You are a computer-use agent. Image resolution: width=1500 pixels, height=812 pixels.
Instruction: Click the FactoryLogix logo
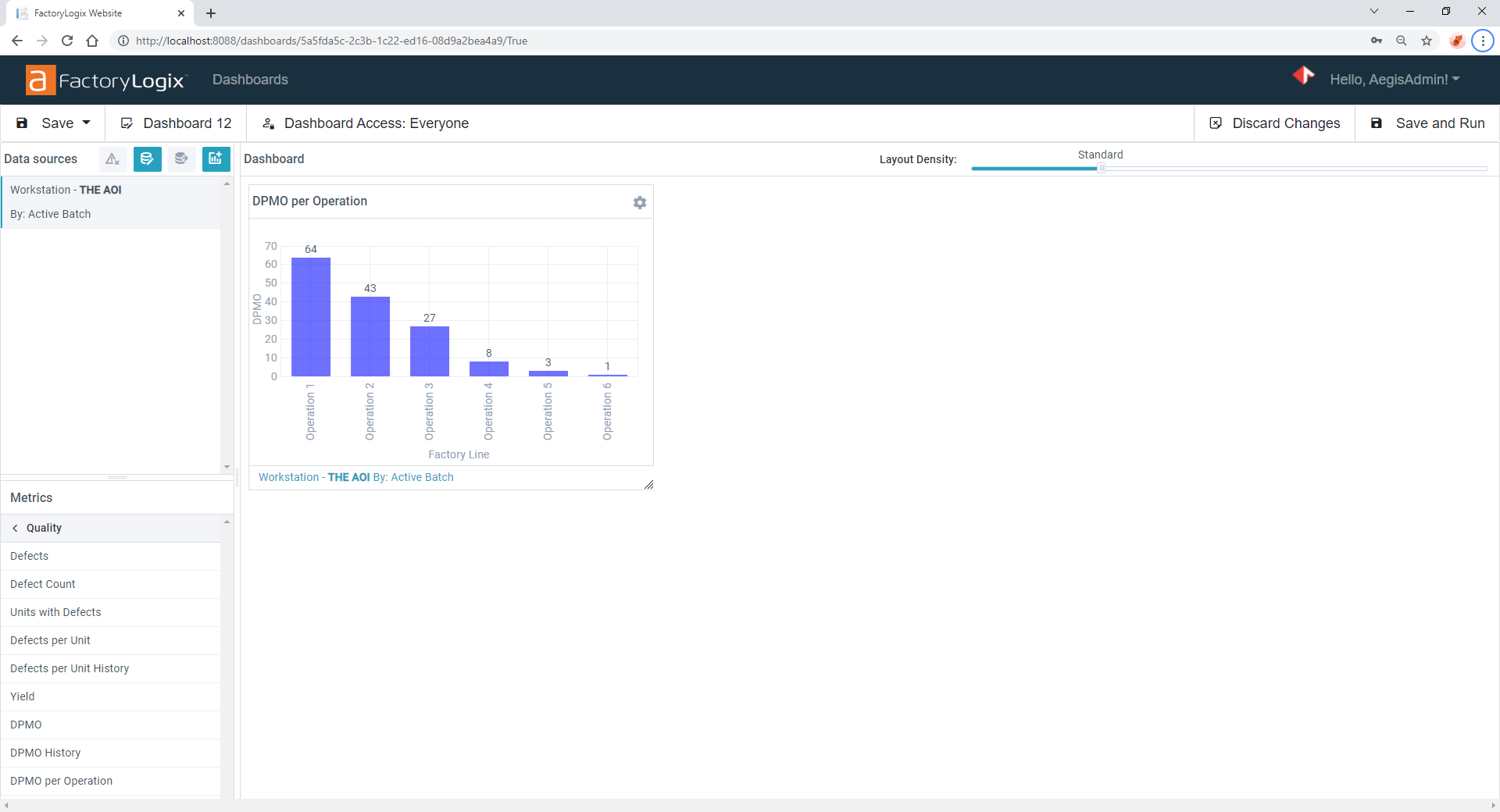[105, 80]
